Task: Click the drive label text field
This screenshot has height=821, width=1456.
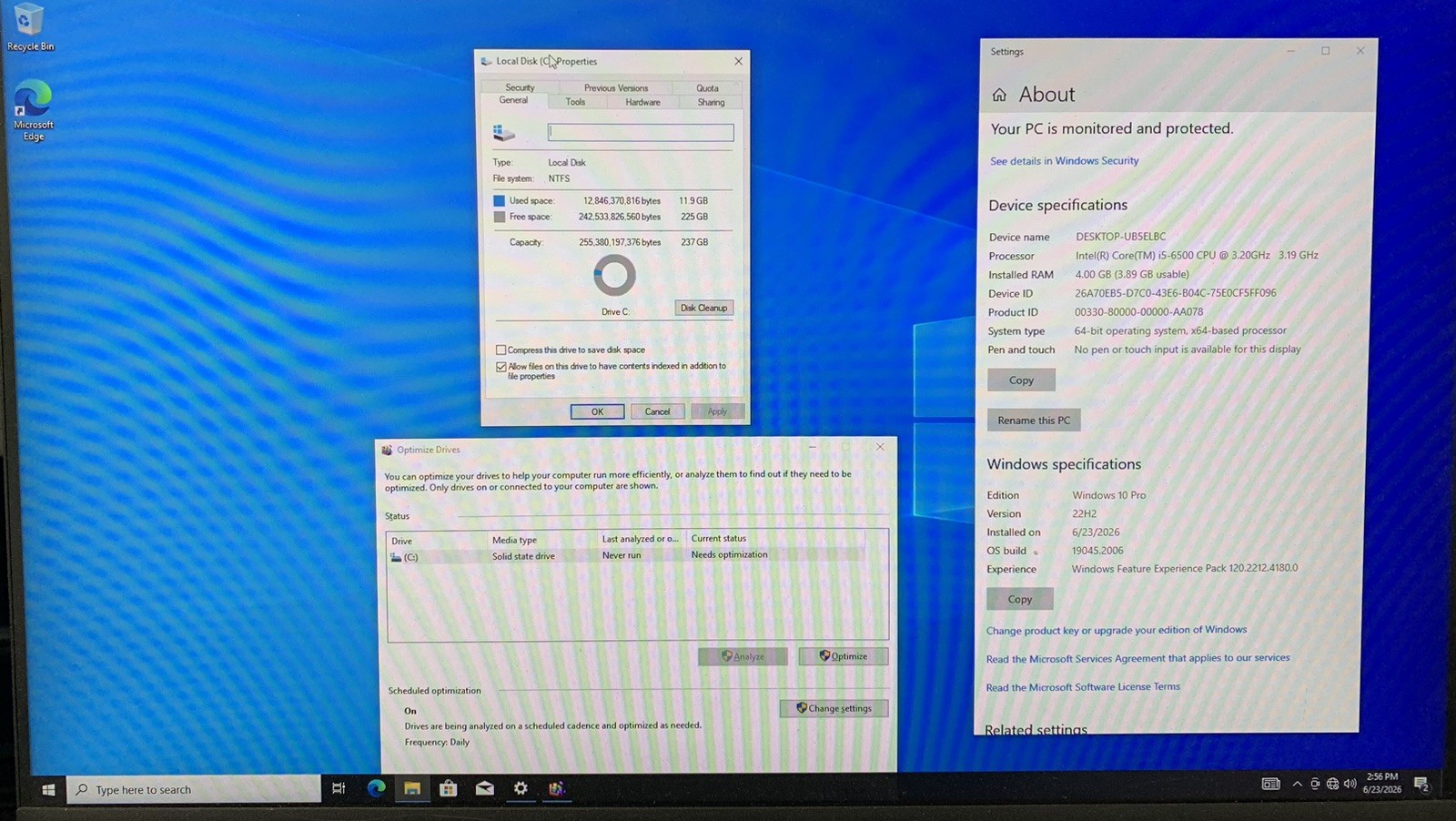Action: click(x=641, y=132)
